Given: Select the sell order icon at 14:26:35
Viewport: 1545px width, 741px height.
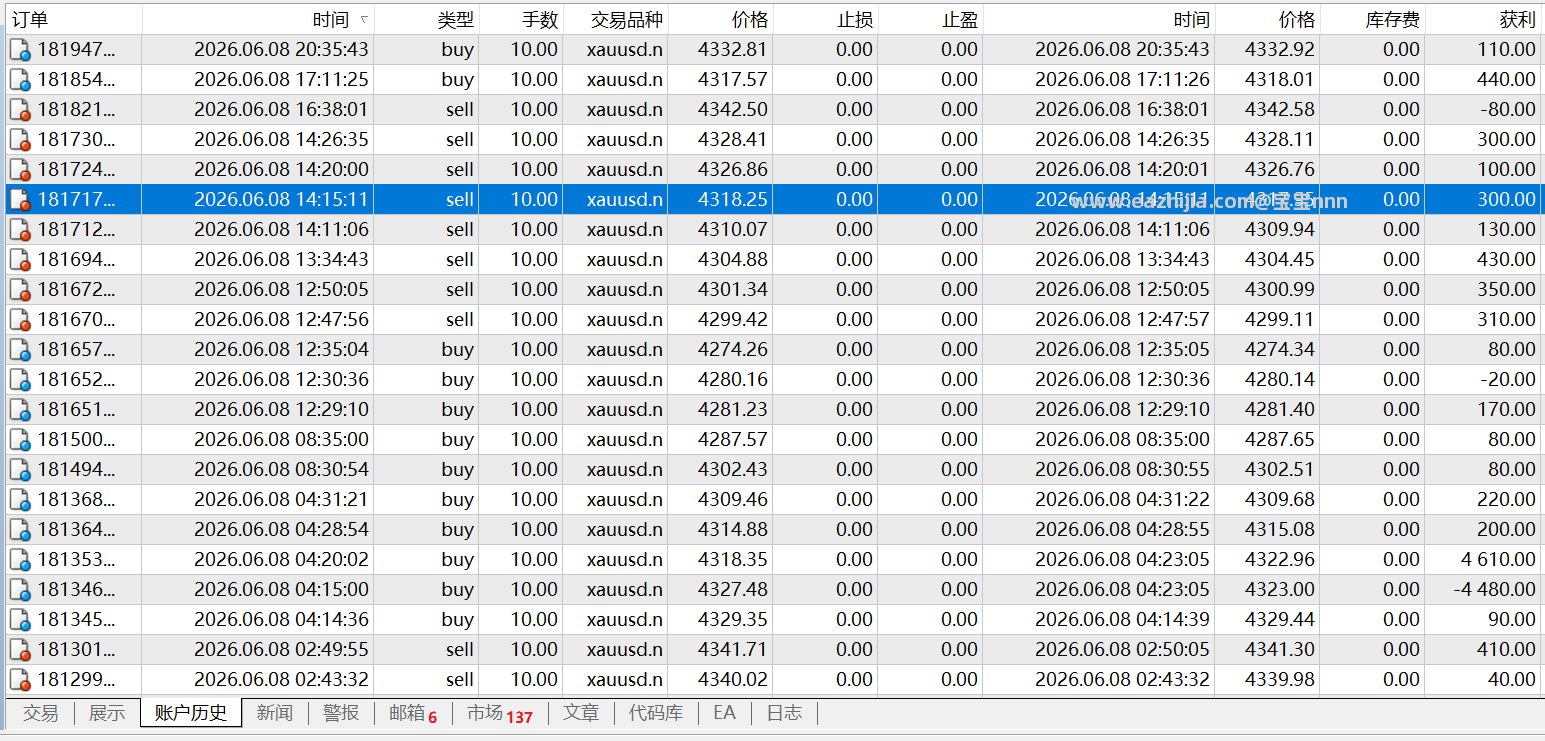Looking at the screenshot, I should [19, 140].
